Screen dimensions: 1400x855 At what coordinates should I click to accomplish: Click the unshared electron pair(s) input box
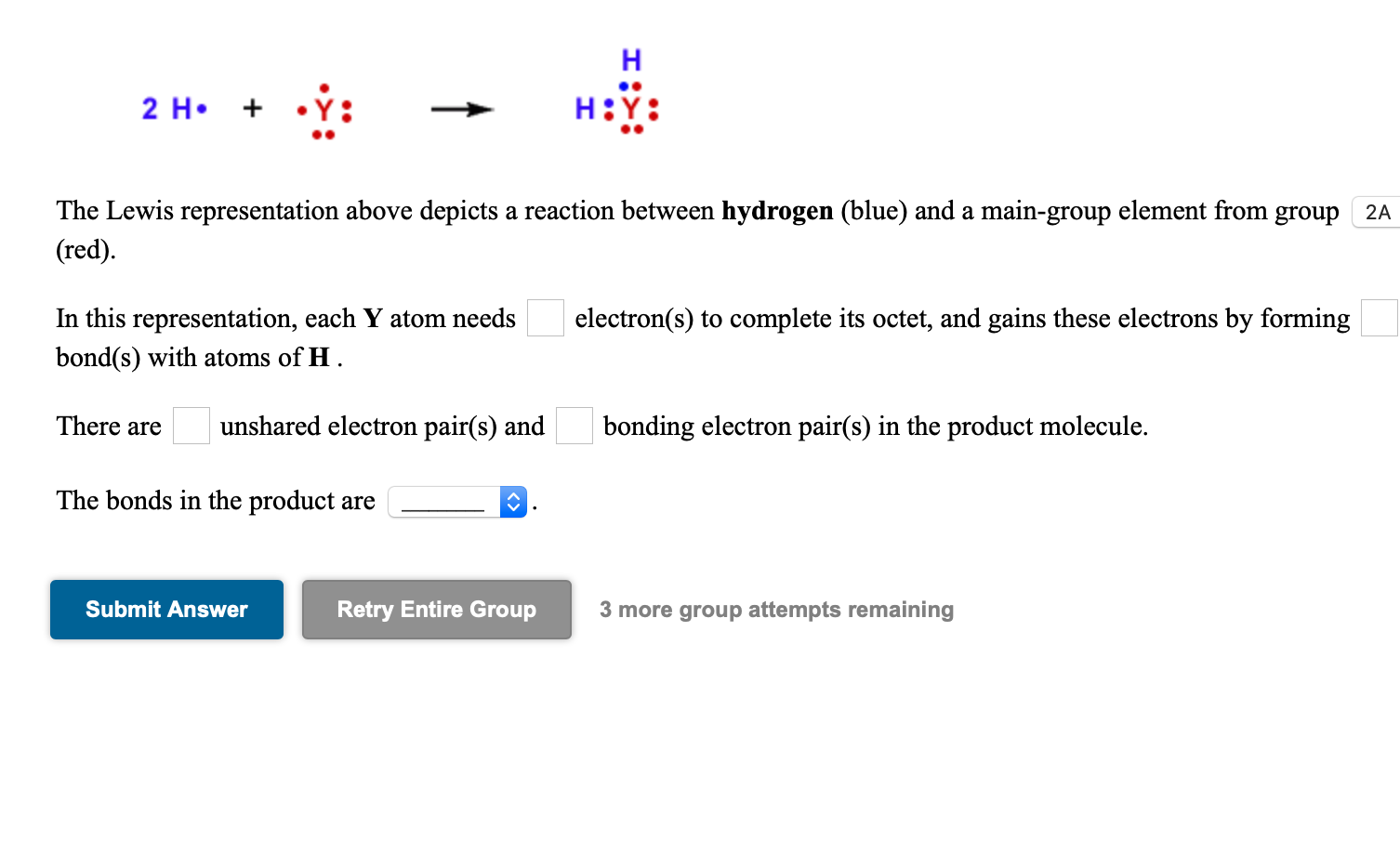tap(191, 426)
